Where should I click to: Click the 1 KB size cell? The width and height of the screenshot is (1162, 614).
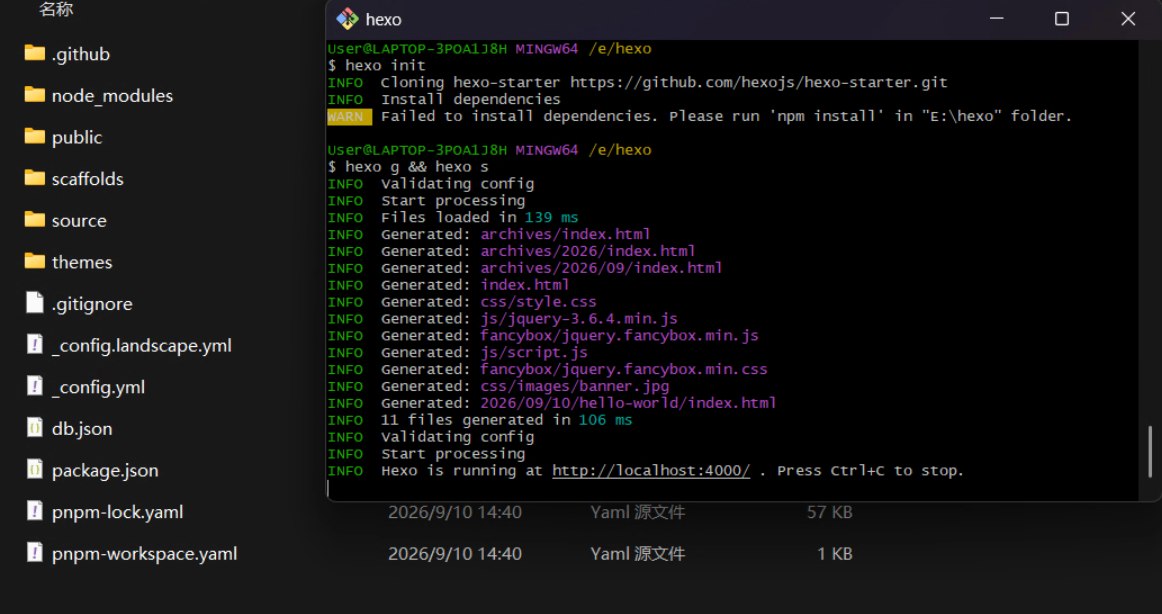tap(834, 553)
